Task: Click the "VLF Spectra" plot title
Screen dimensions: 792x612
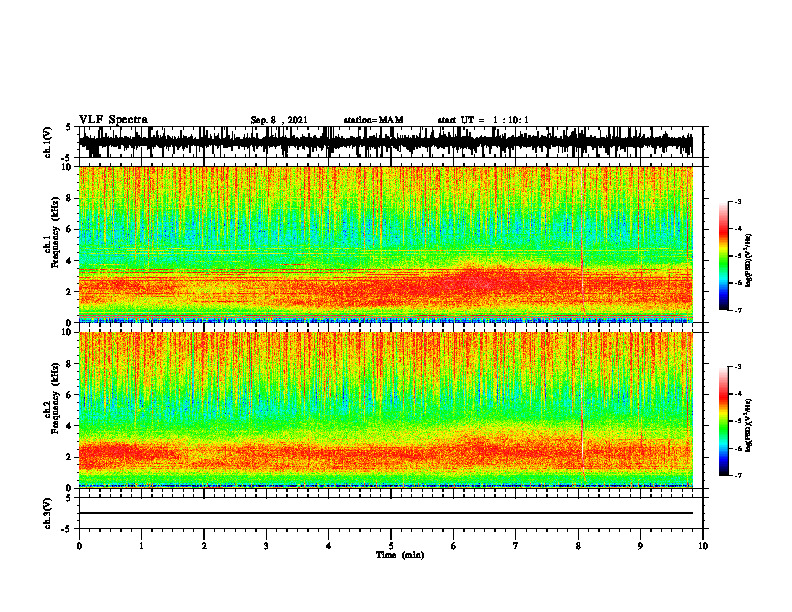Action: coord(113,120)
